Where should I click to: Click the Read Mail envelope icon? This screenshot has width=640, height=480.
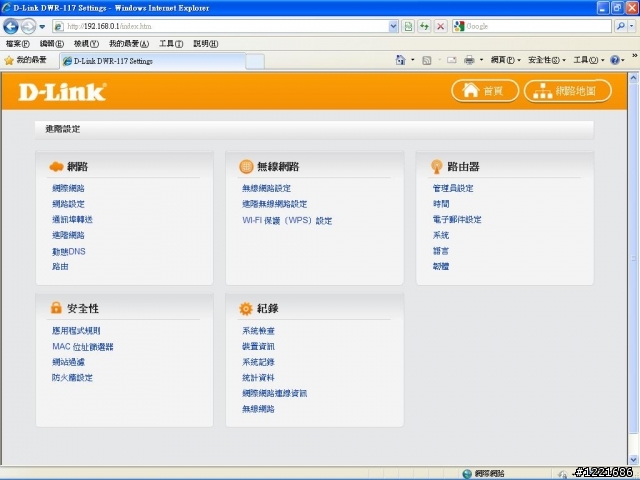point(451,60)
